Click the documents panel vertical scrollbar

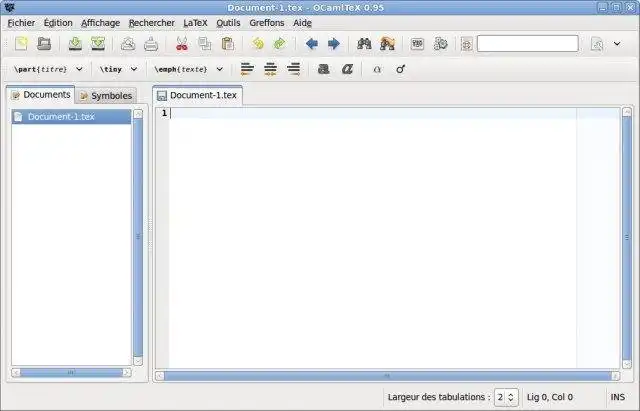(138, 237)
